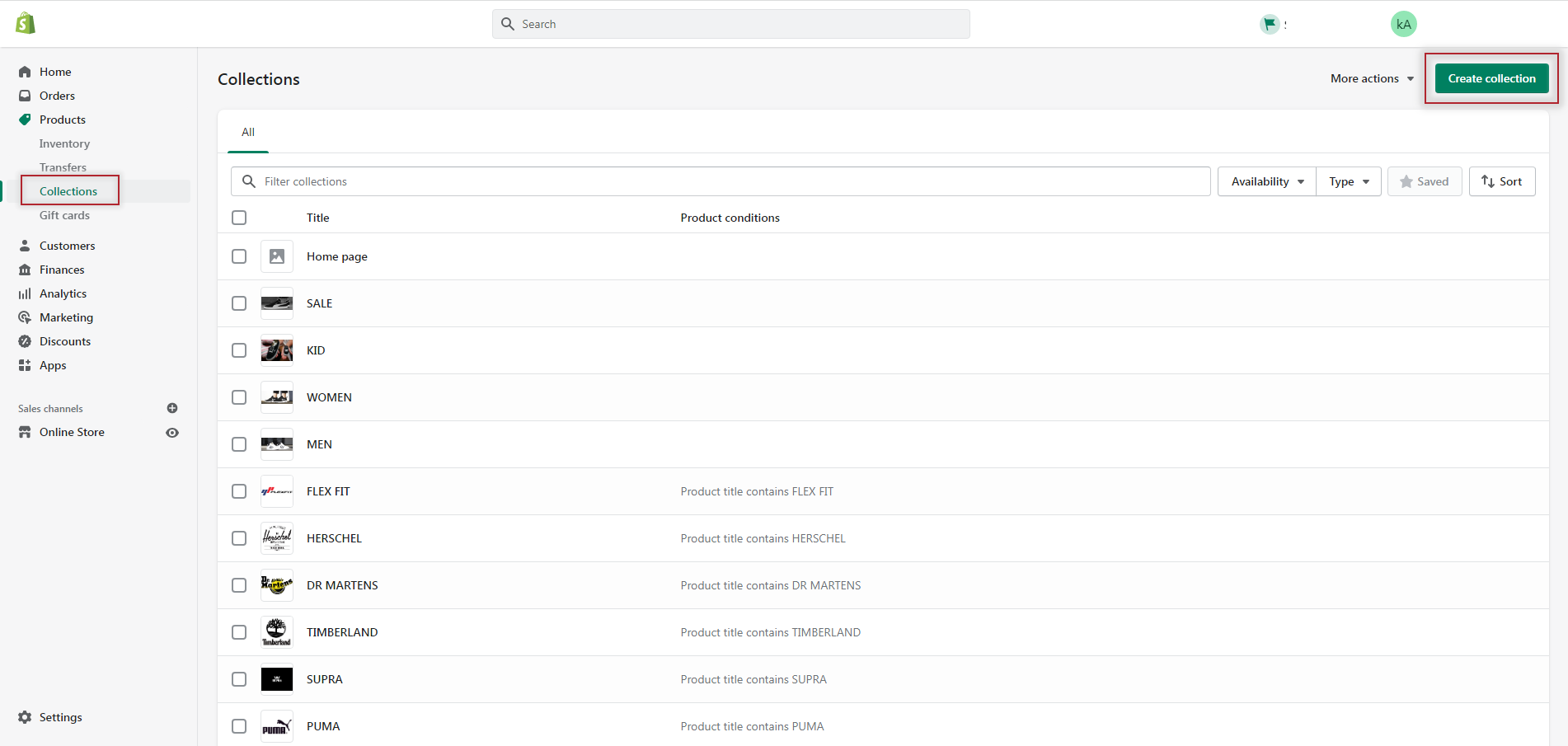Image resolution: width=1568 pixels, height=746 pixels.
Task: Expand the Availability filter dropdown
Action: 1267,181
